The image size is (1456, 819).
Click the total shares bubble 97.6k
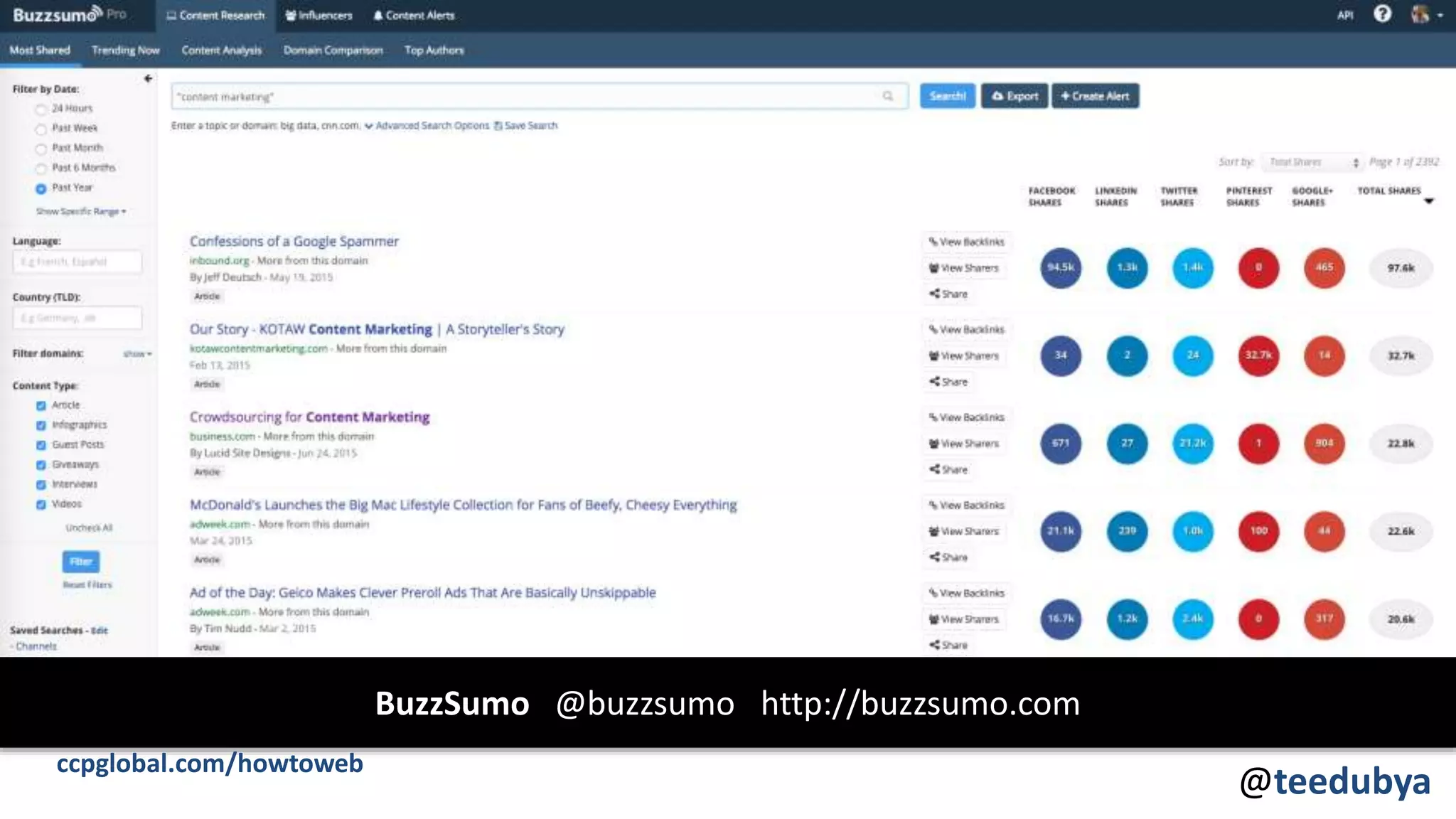[1401, 267]
